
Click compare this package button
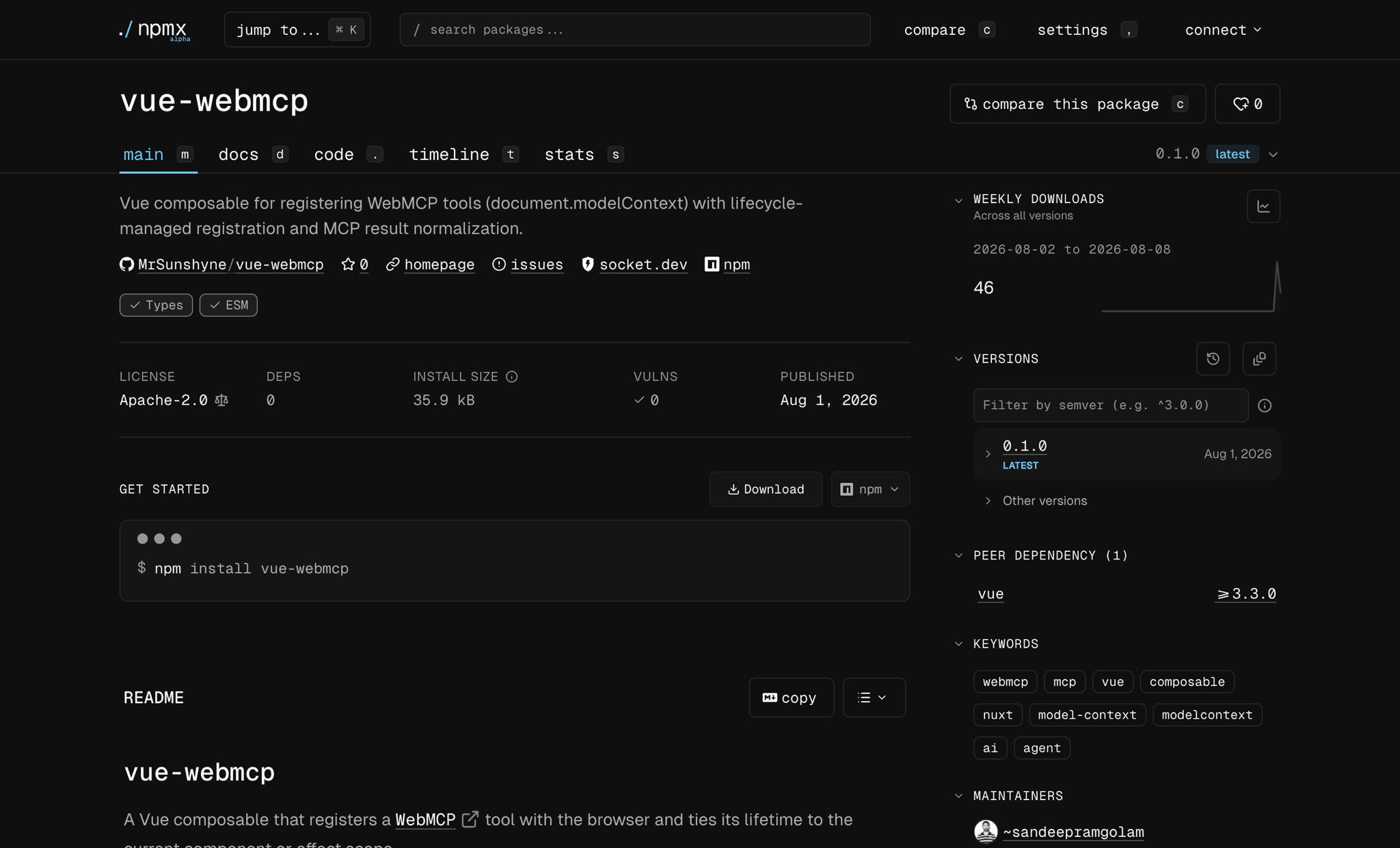(x=1077, y=104)
